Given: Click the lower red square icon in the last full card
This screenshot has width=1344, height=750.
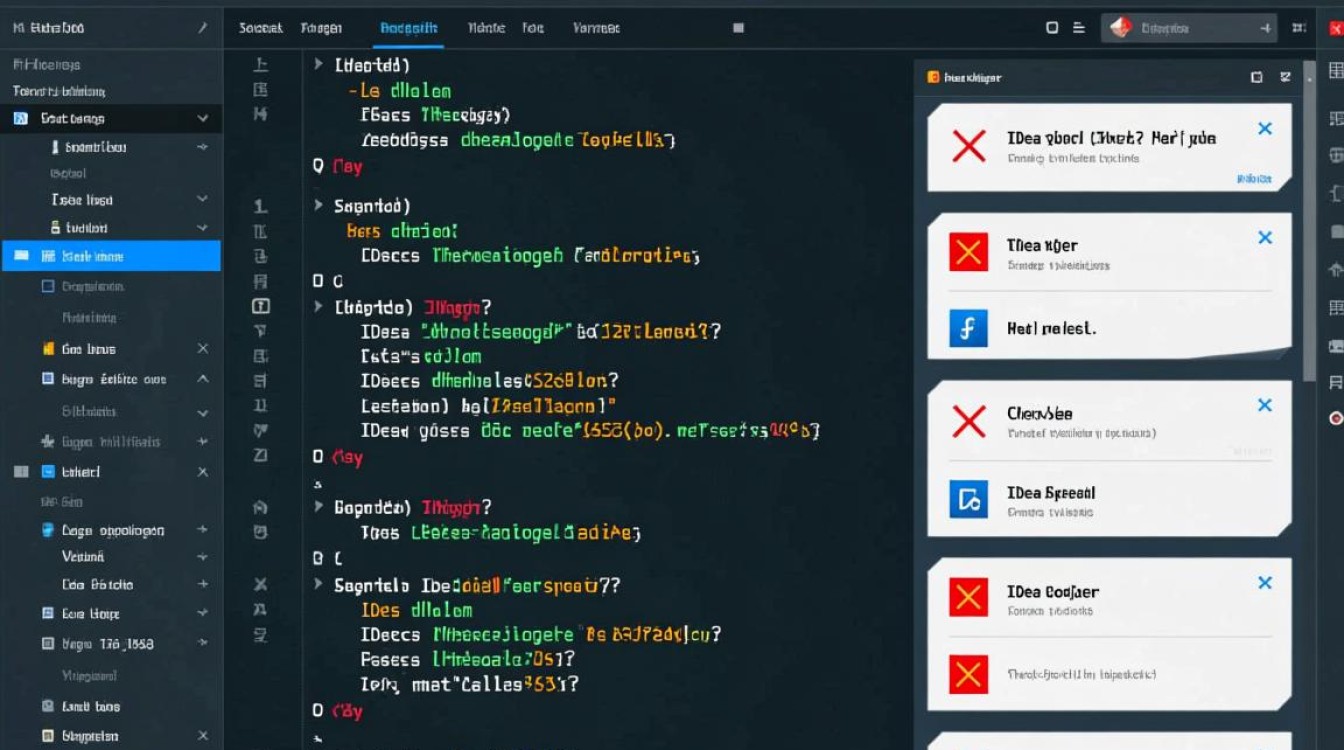Looking at the screenshot, I should (x=968, y=675).
